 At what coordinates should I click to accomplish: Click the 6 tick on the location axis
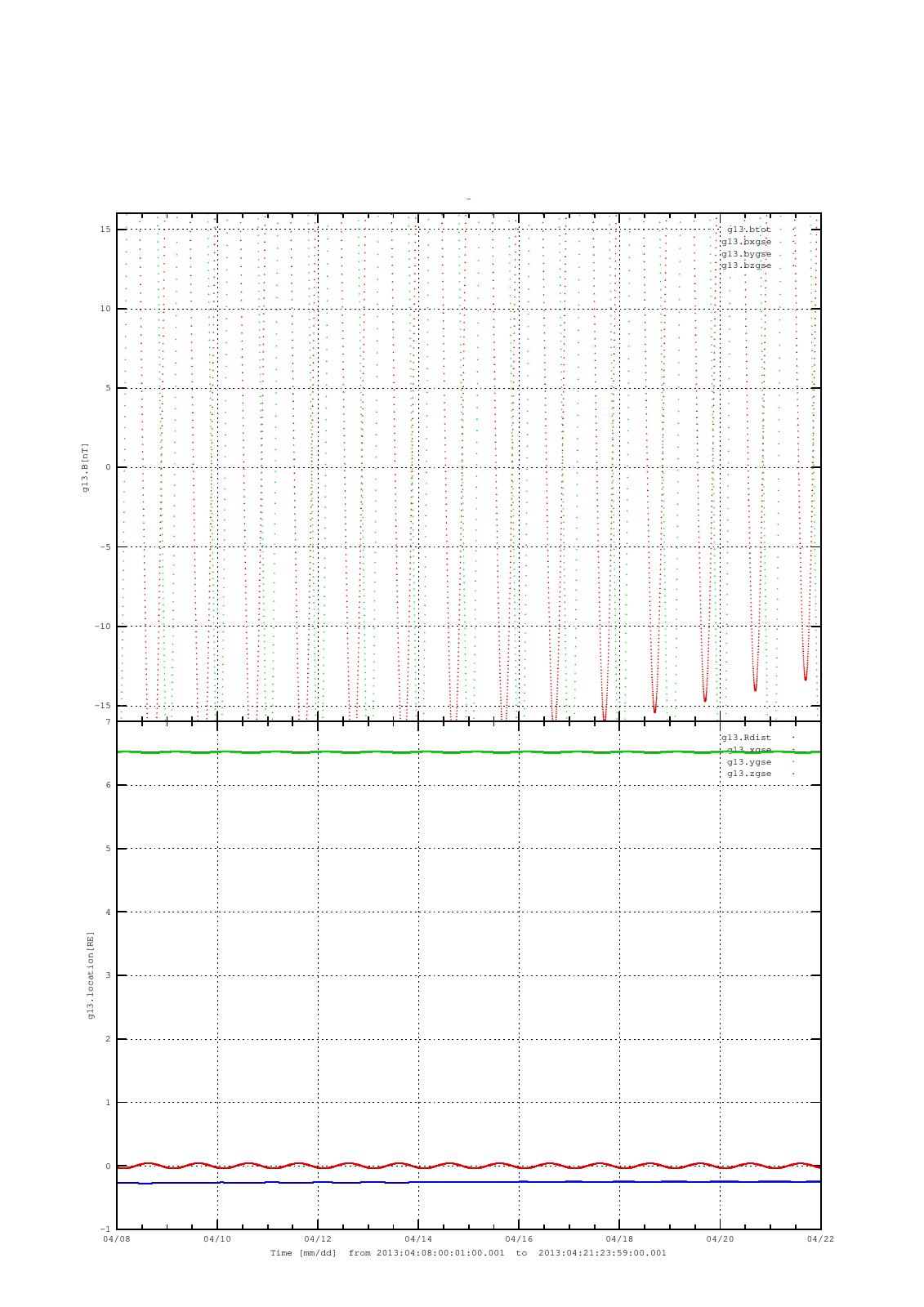(108, 785)
